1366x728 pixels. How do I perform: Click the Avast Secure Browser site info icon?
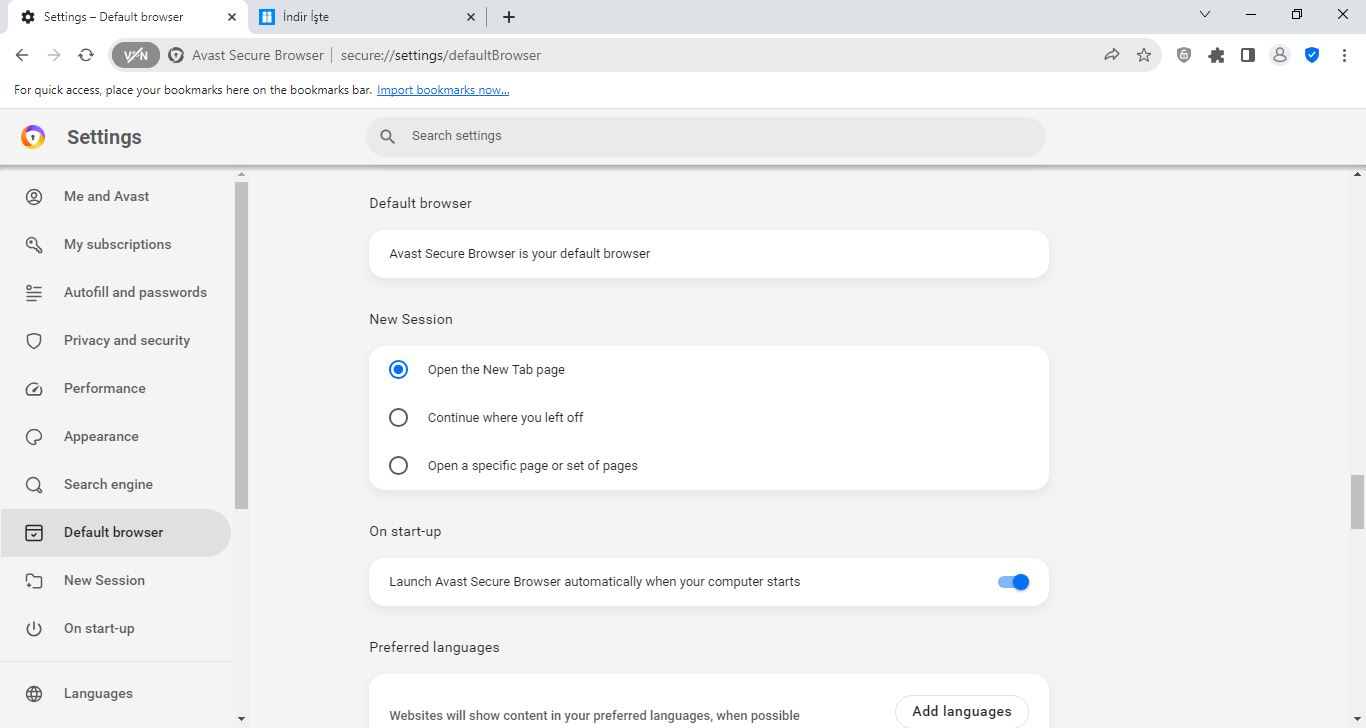(176, 55)
